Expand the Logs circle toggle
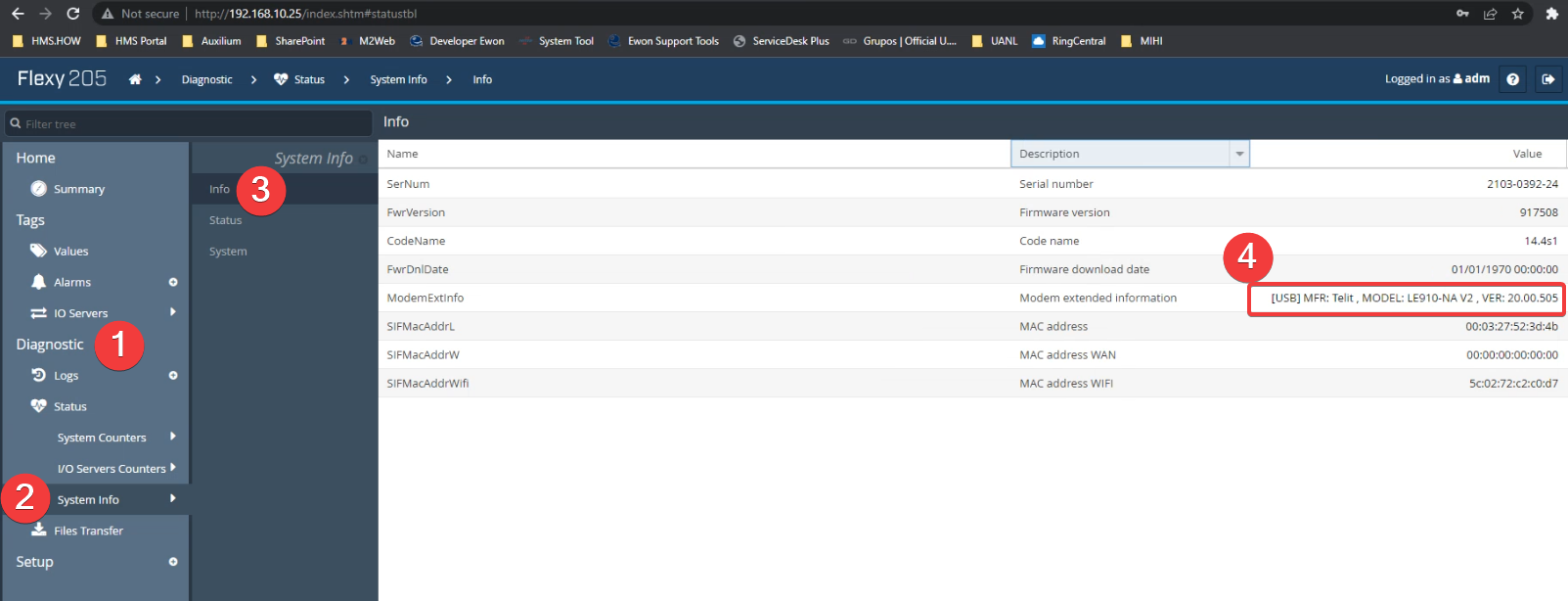Screen dimensions: 1568x601 pyautogui.click(x=173, y=375)
